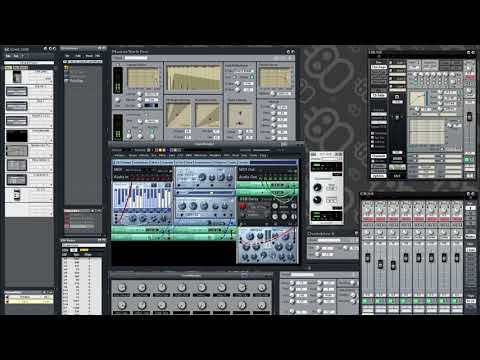Click lower level meter in top plugin window
The height and width of the screenshot is (360, 480).
118,127
